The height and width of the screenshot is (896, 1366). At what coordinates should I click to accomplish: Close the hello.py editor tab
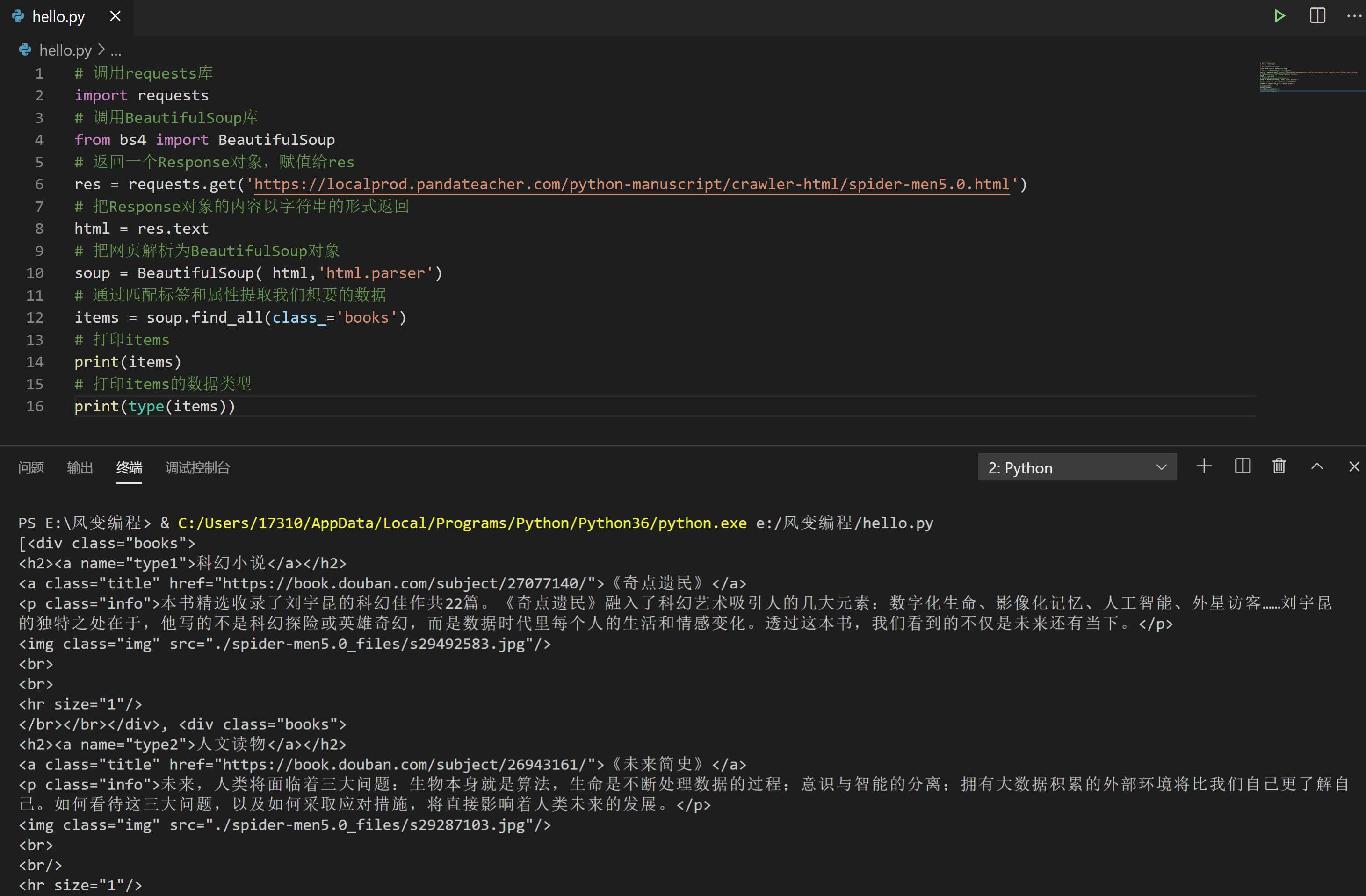tap(116, 16)
